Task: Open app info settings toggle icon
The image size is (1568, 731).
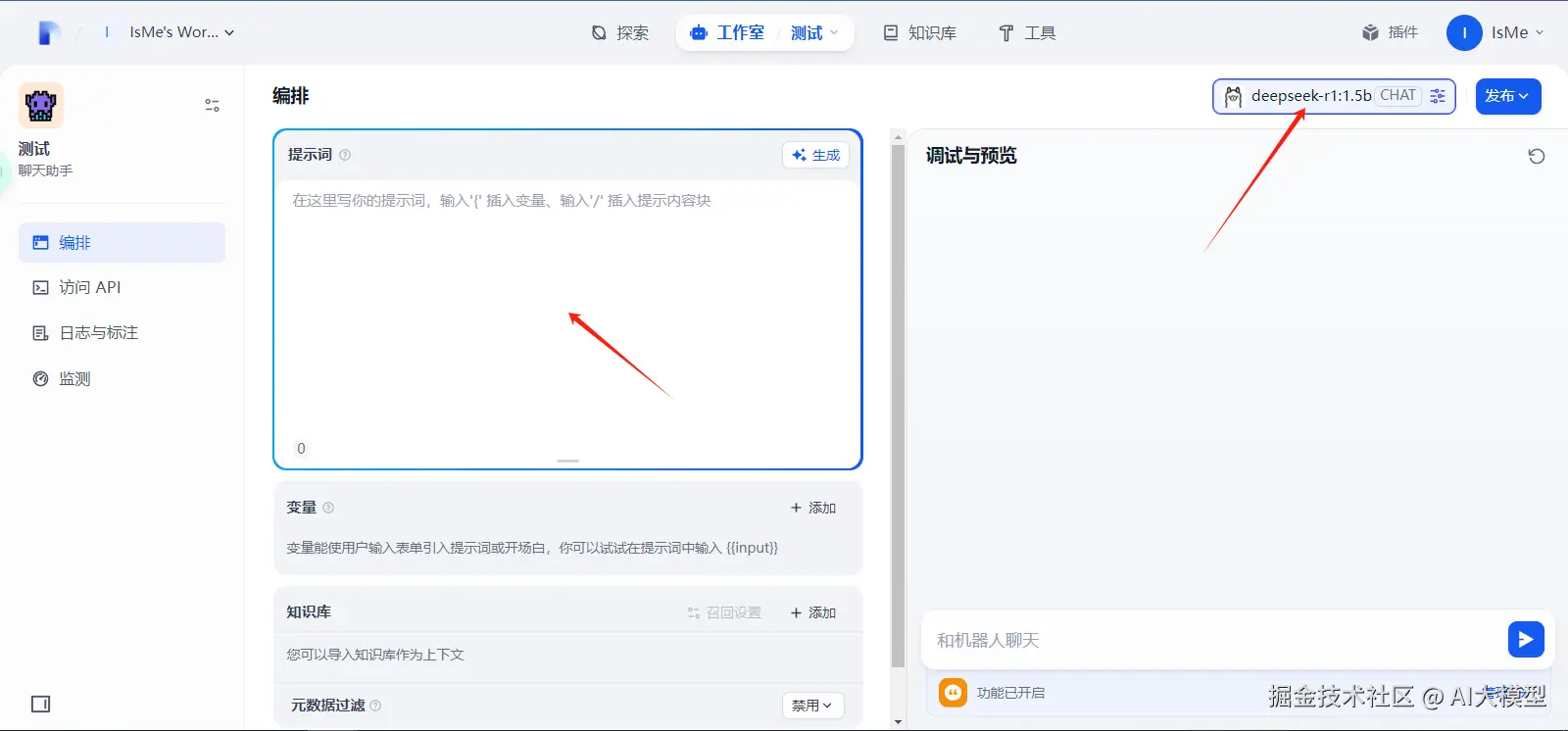Action: (x=212, y=105)
